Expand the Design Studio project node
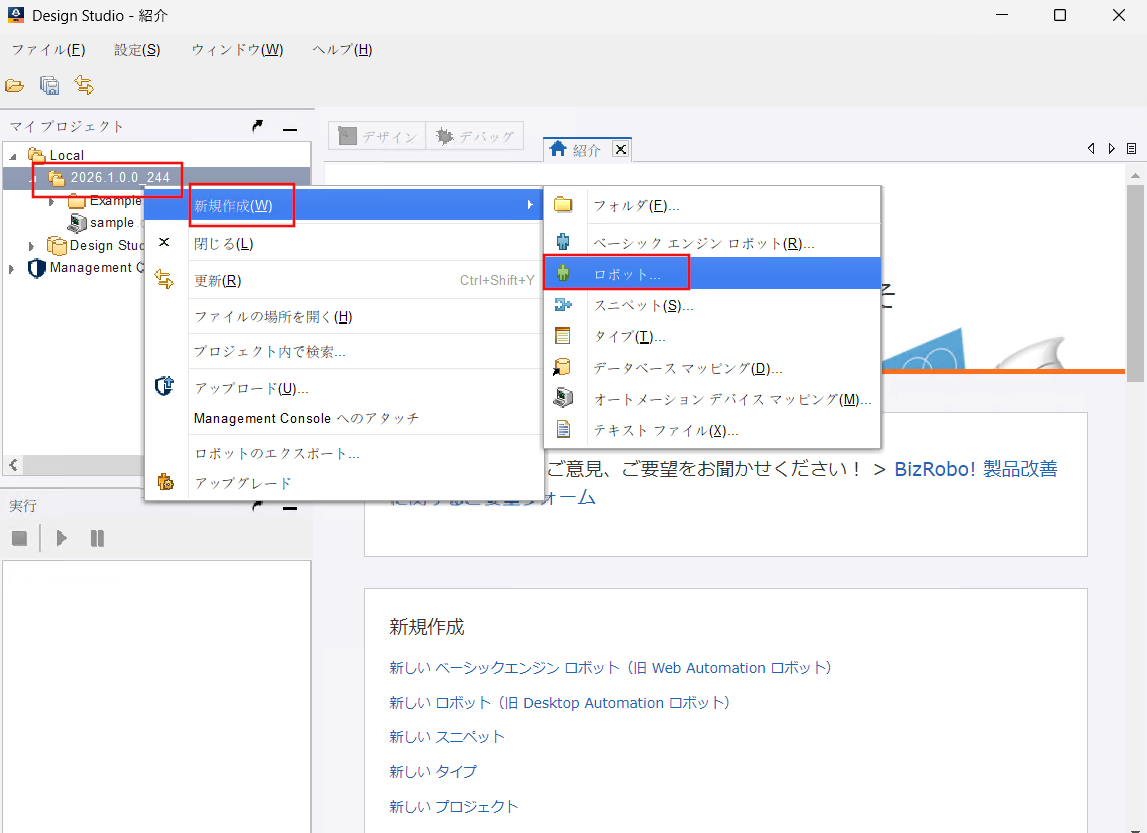 pos(31,246)
